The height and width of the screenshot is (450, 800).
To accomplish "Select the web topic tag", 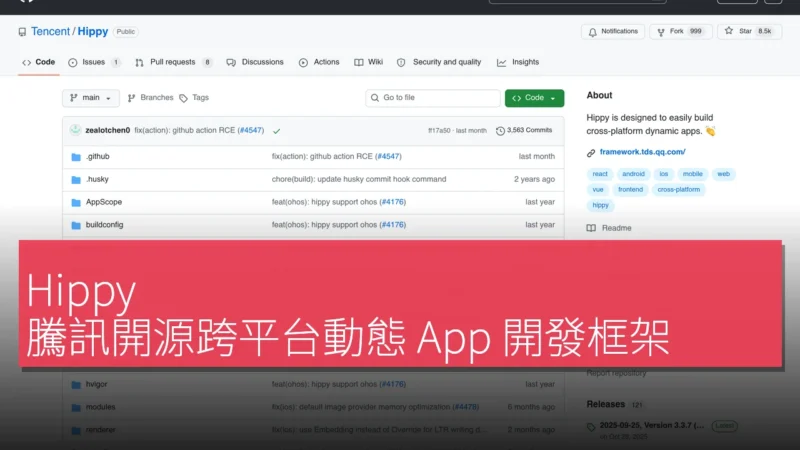I will [723, 174].
